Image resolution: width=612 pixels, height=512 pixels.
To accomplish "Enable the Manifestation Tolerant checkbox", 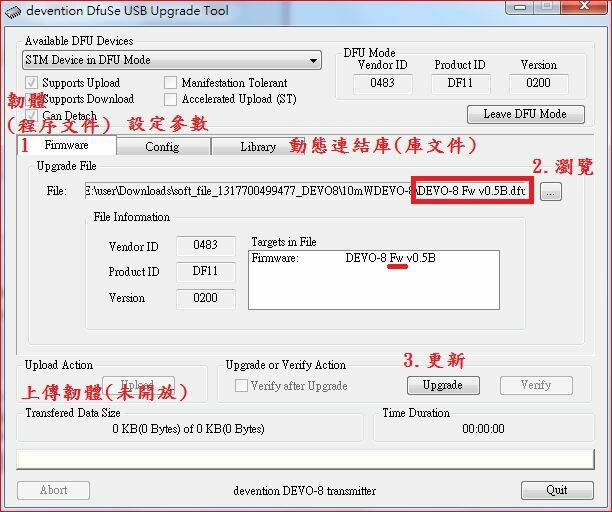I will (171, 82).
